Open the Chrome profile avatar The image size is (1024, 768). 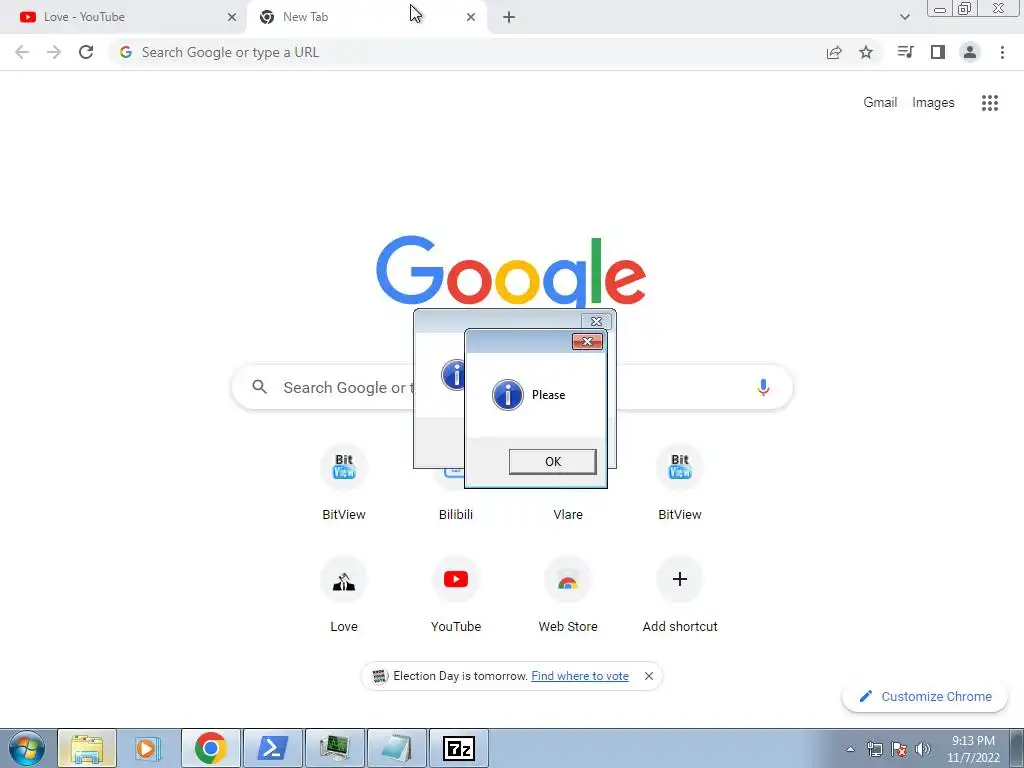(x=970, y=52)
